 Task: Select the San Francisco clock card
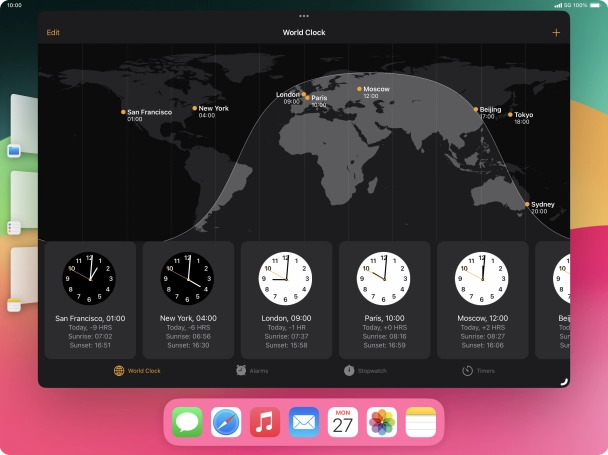pyautogui.click(x=90, y=300)
